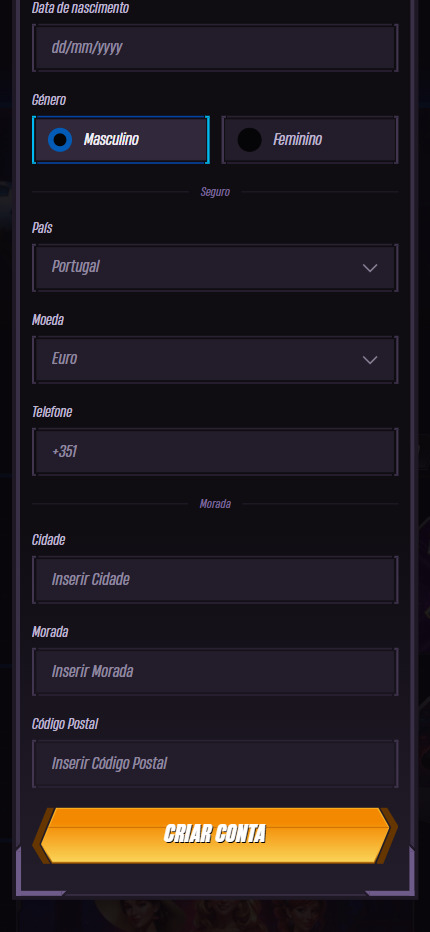
Task: Choose the Feminino gender option box
Action: [x=310, y=140]
